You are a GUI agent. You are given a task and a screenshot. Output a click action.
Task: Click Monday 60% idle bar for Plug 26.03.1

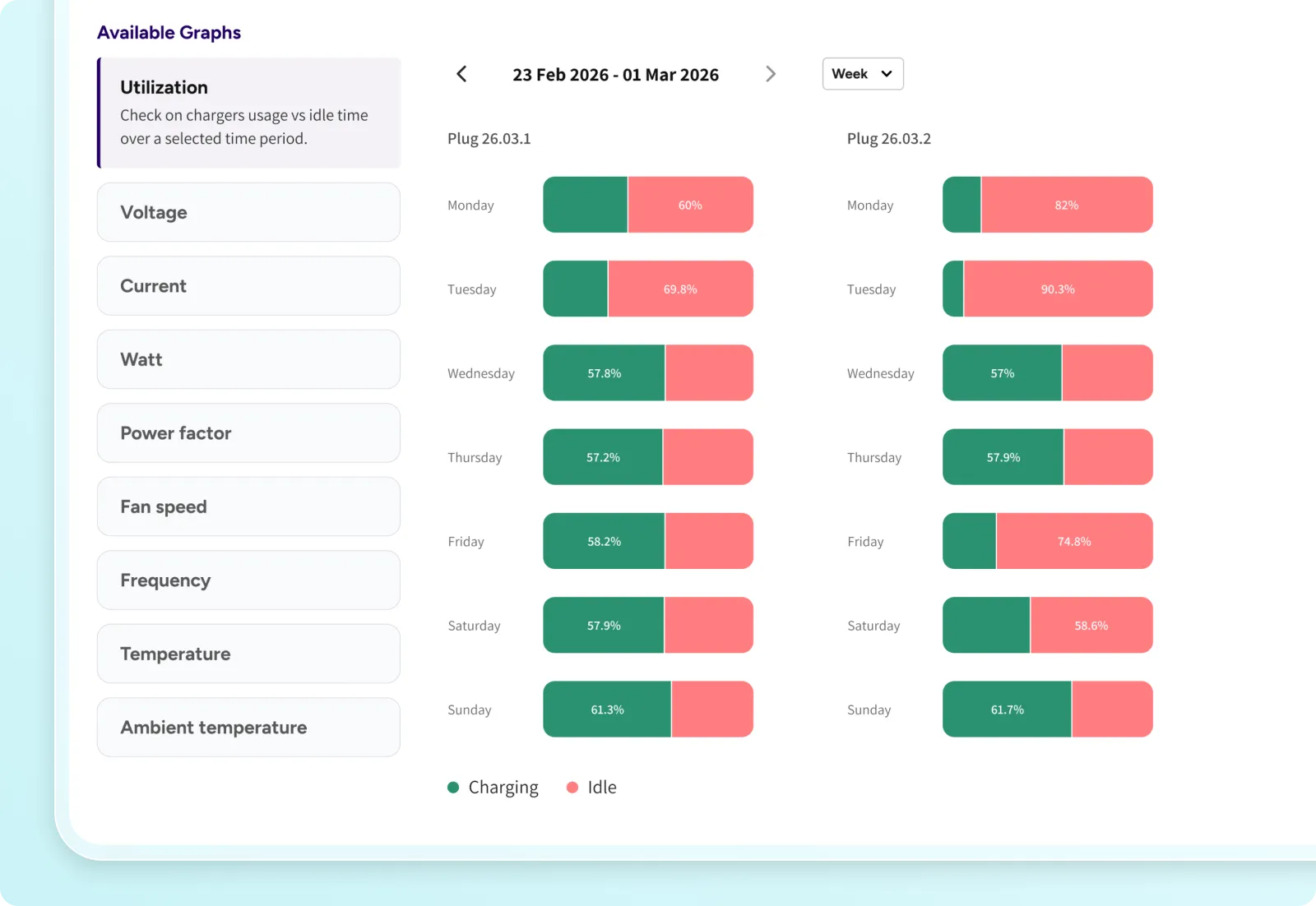[x=690, y=205]
